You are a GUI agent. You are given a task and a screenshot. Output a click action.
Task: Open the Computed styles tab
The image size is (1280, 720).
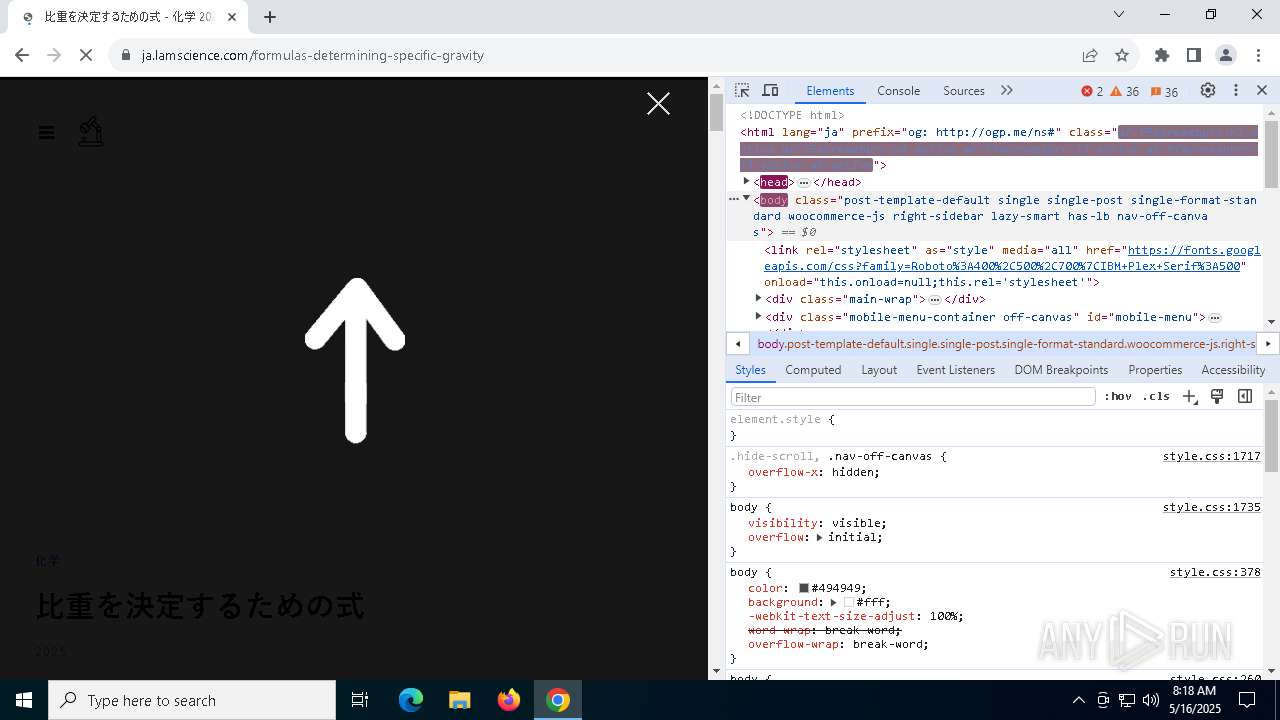pos(813,369)
